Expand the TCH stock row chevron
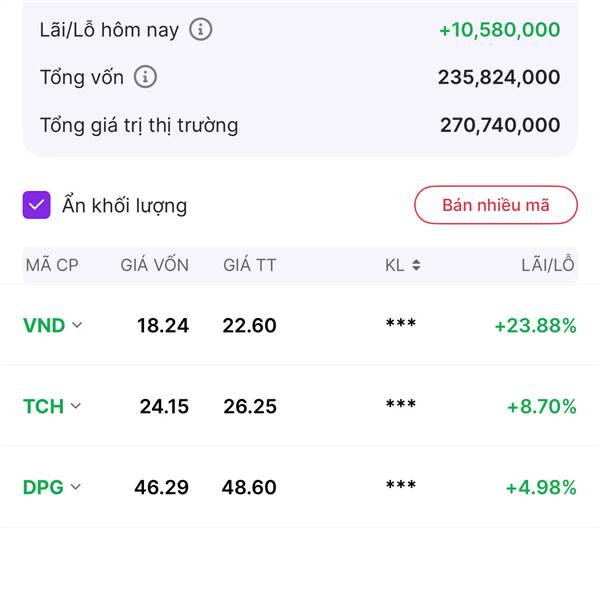 (76, 406)
